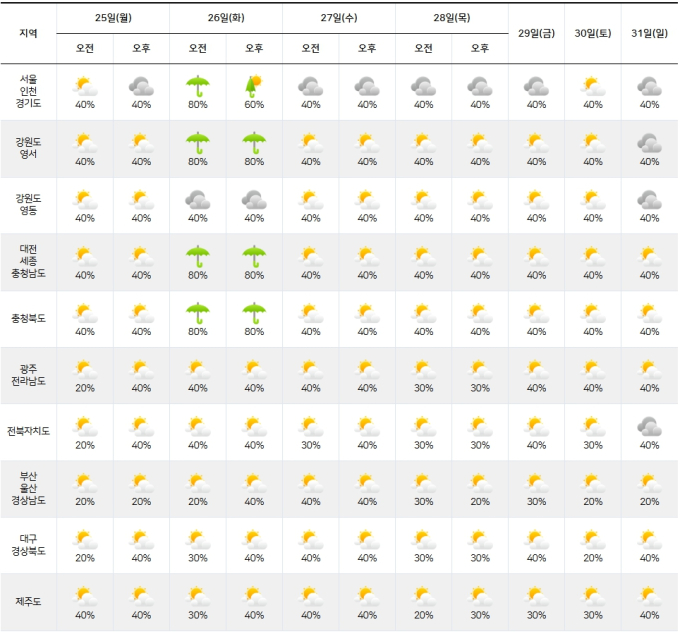The width and height of the screenshot is (680, 634).
Task: Click the partly cloudy icon for 제주도 on 31일(일)
Action: coord(650,596)
